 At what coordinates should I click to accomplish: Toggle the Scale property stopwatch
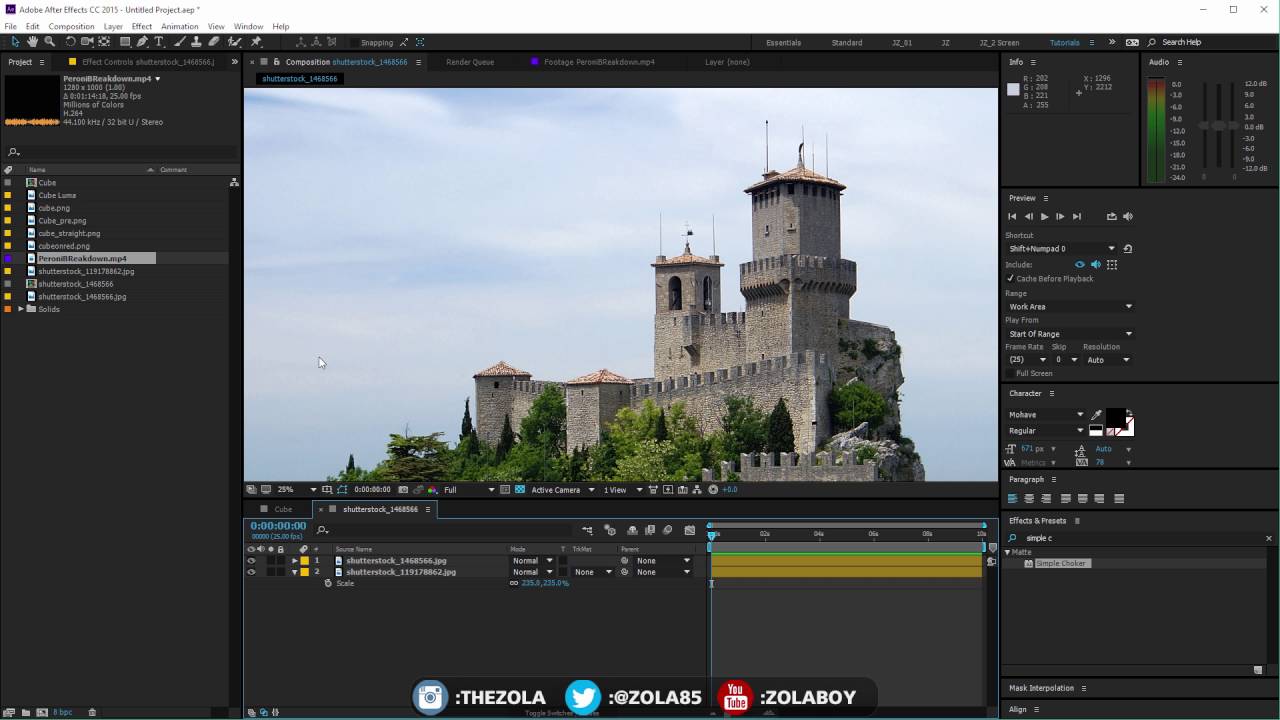point(328,583)
